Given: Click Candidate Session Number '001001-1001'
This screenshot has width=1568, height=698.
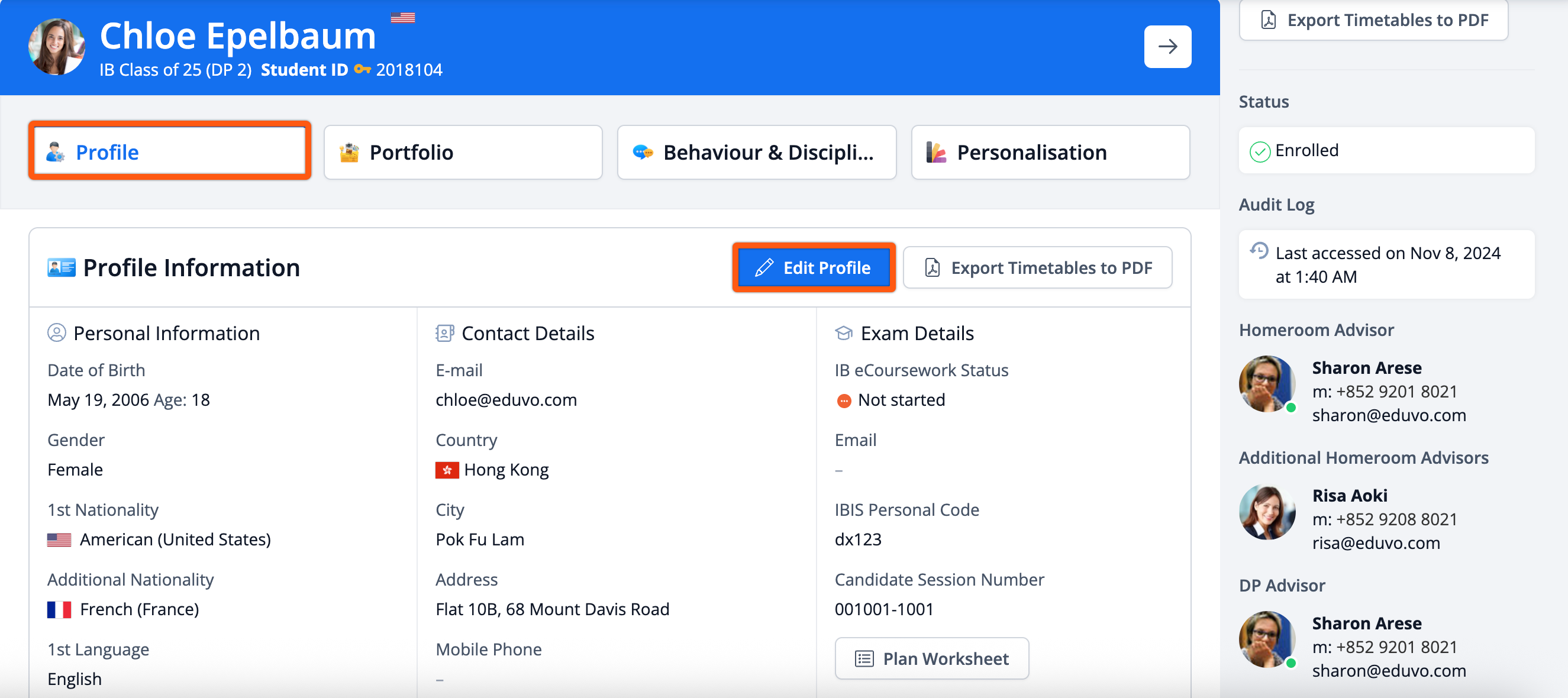Looking at the screenshot, I should point(884,609).
